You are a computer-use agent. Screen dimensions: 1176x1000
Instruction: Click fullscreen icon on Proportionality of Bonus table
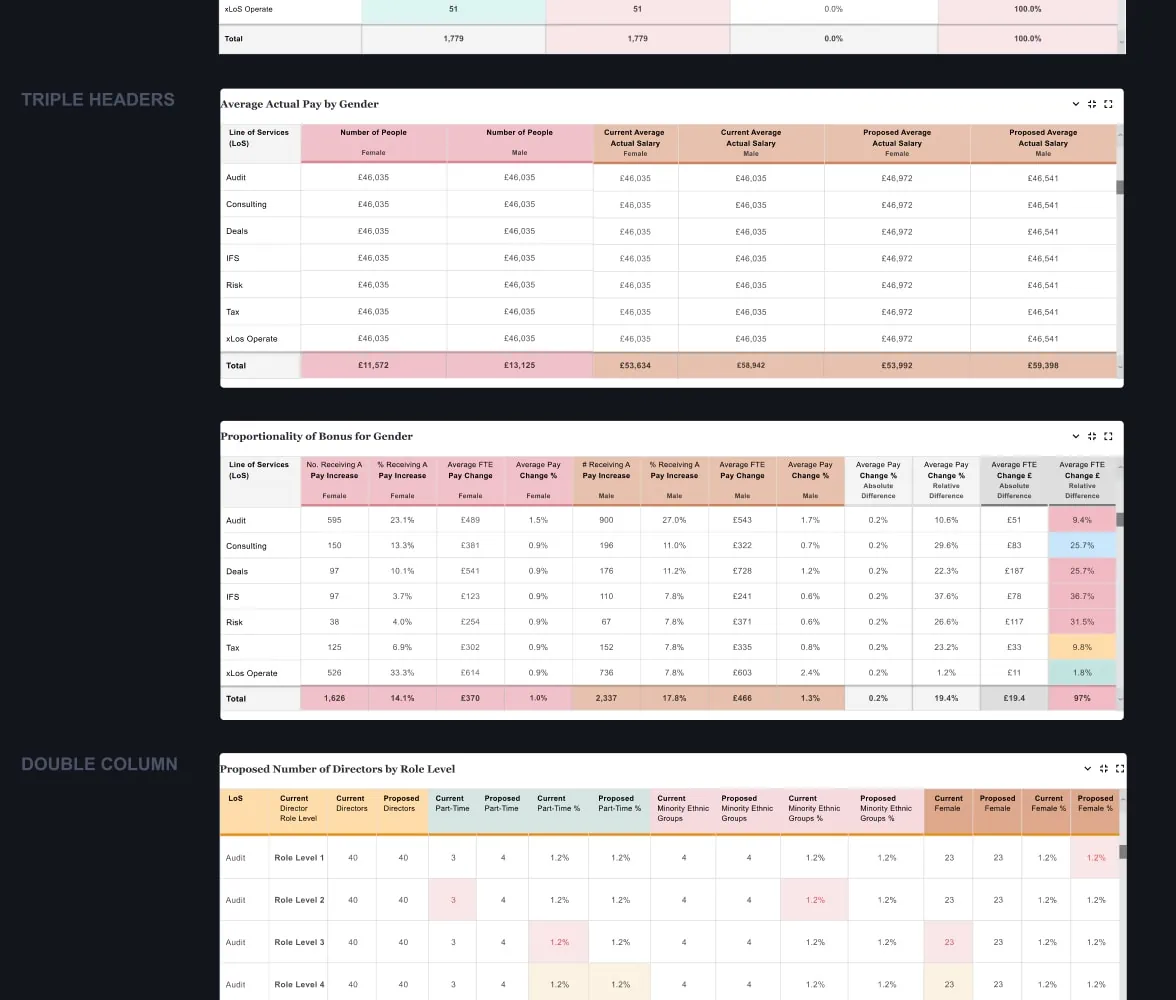pyautogui.click(x=1108, y=436)
